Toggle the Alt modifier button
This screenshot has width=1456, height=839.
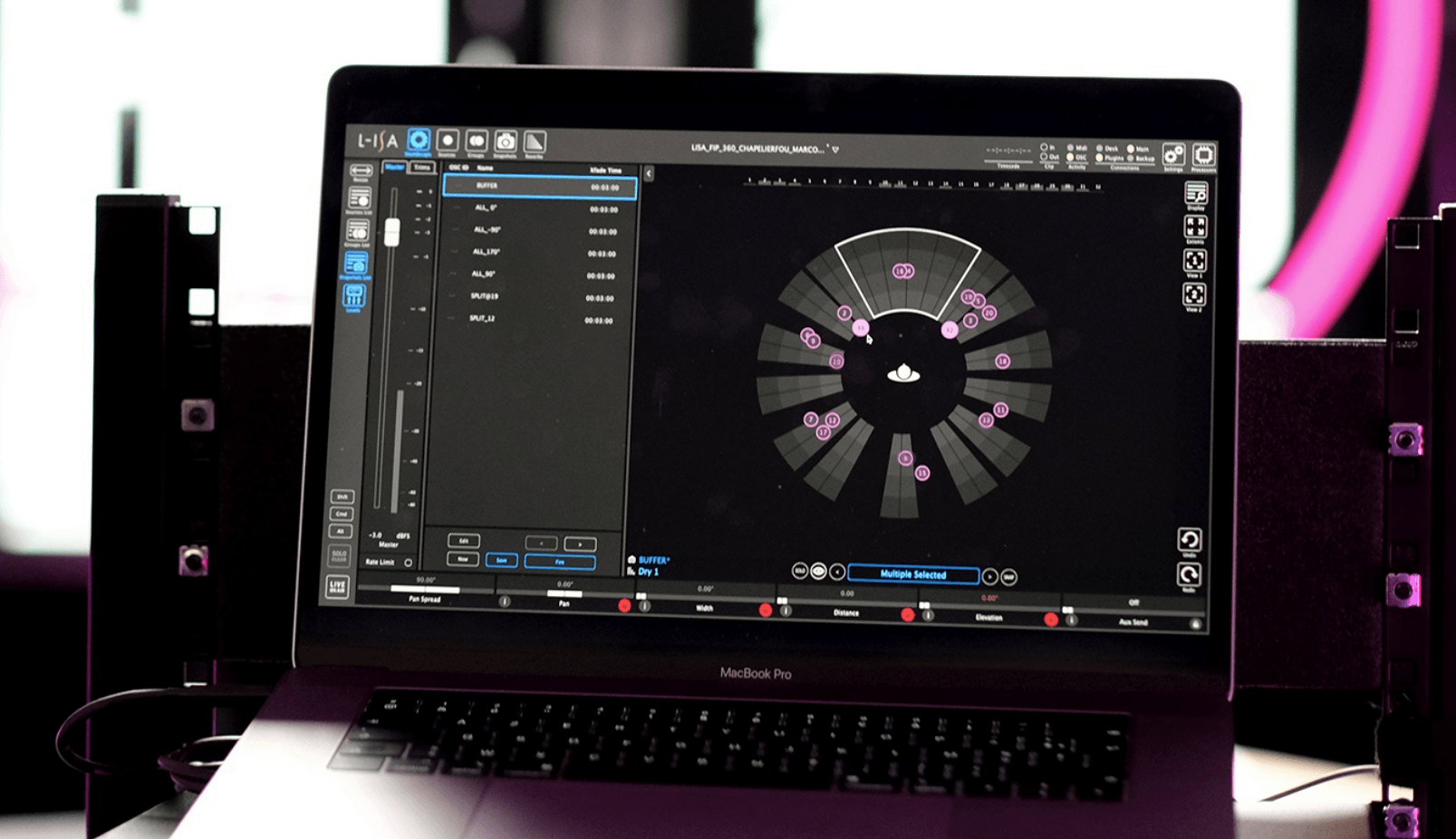coord(341,531)
